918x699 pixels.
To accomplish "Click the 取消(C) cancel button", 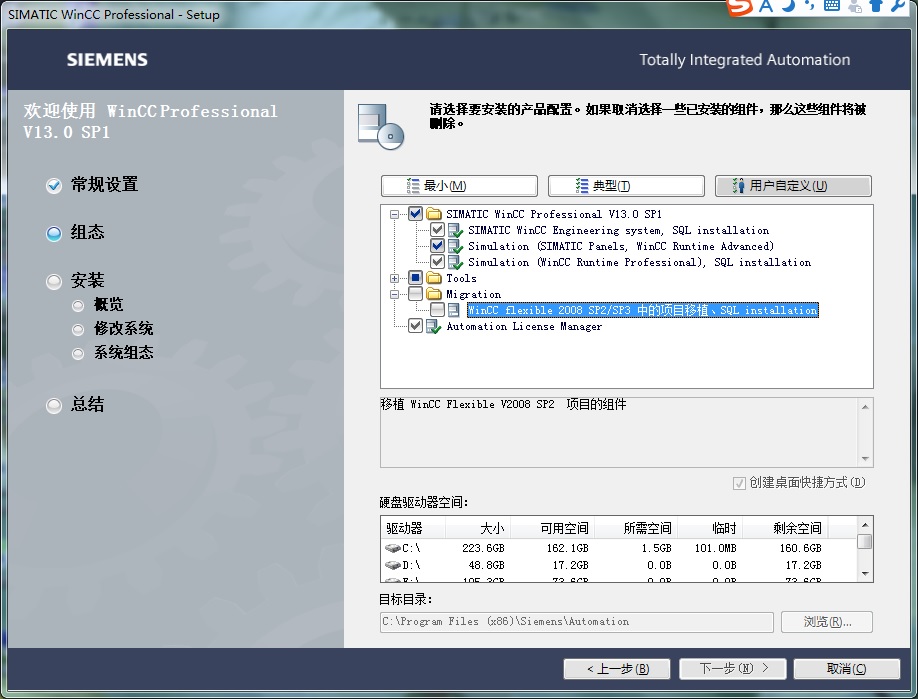I will [847, 669].
